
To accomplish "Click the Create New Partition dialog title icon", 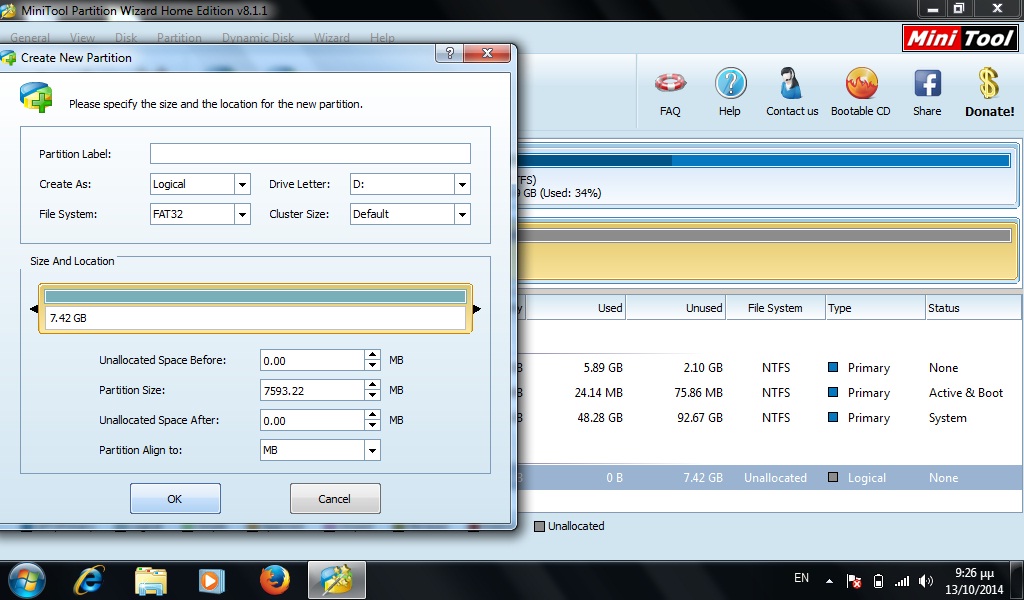I will tap(8, 57).
